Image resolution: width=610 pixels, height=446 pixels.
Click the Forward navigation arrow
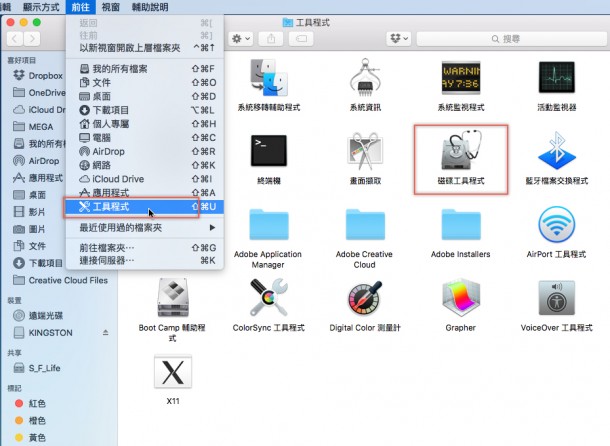point(32,39)
